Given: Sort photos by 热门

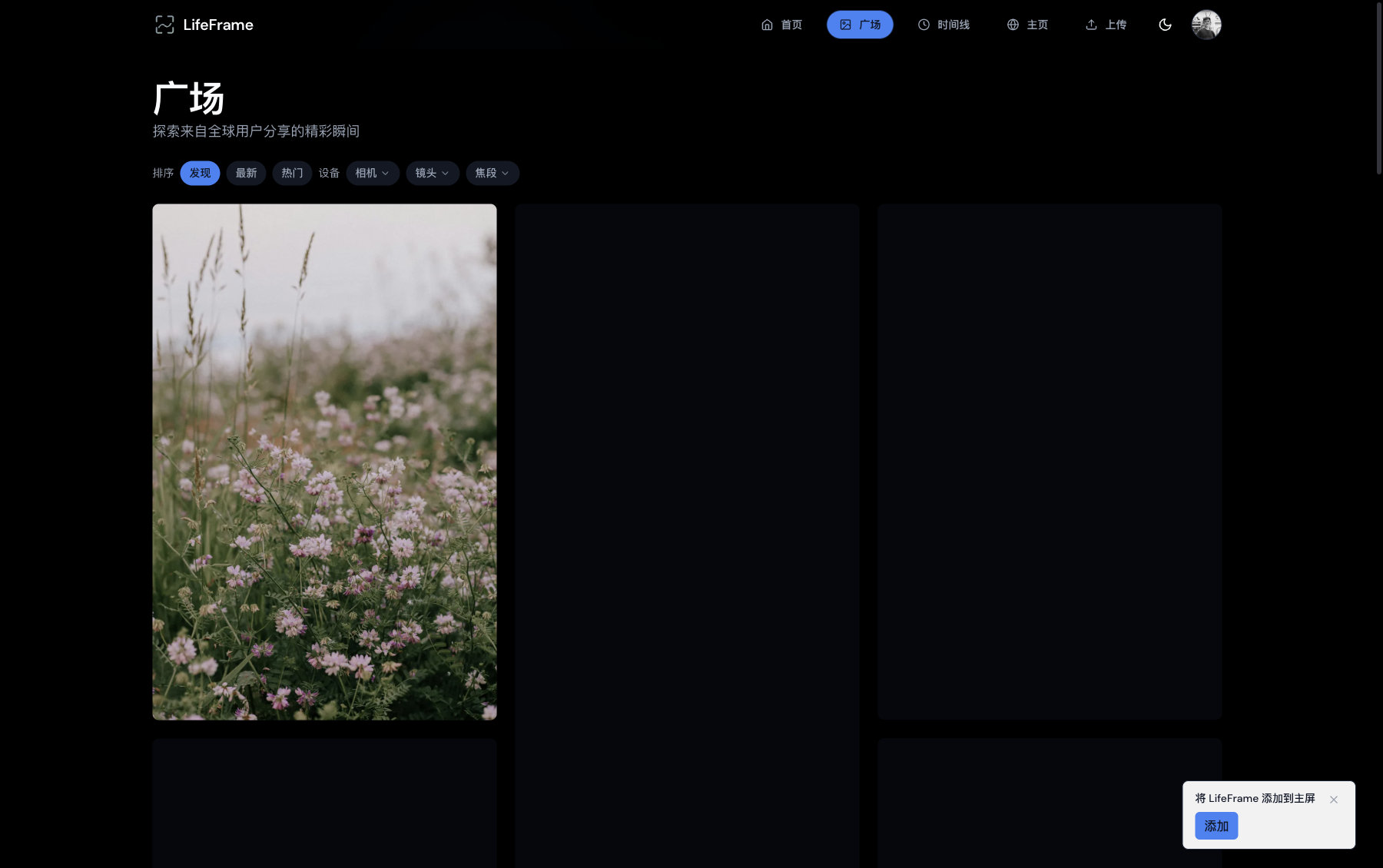Looking at the screenshot, I should click(292, 173).
